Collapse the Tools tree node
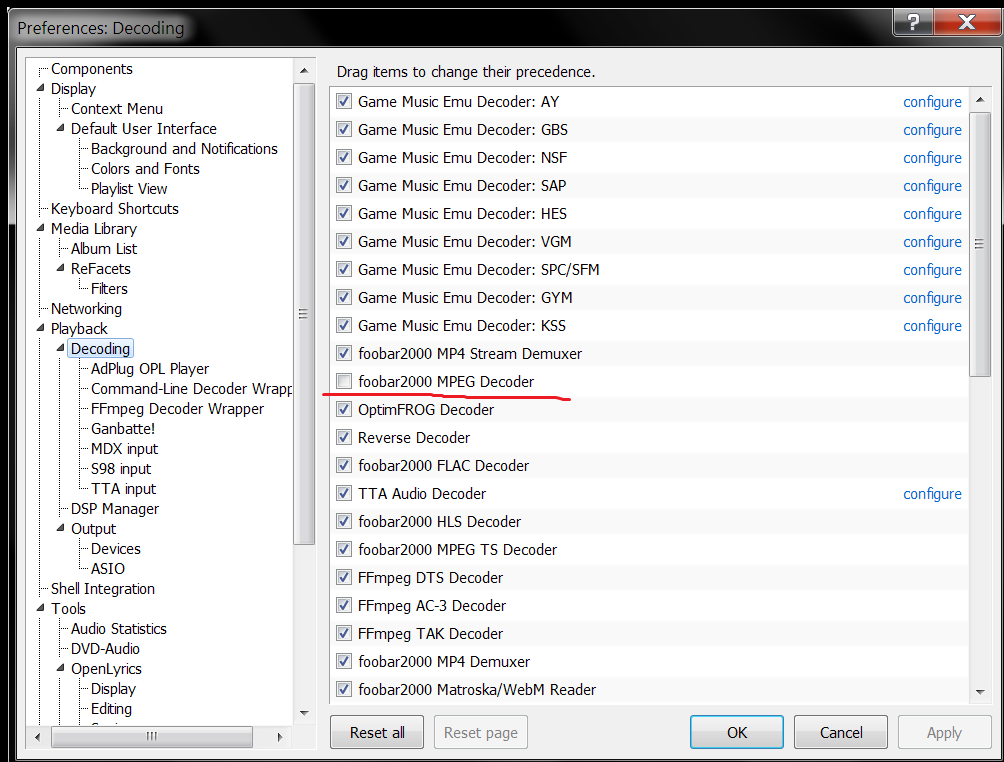Image resolution: width=1004 pixels, height=762 pixels. coord(41,607)
